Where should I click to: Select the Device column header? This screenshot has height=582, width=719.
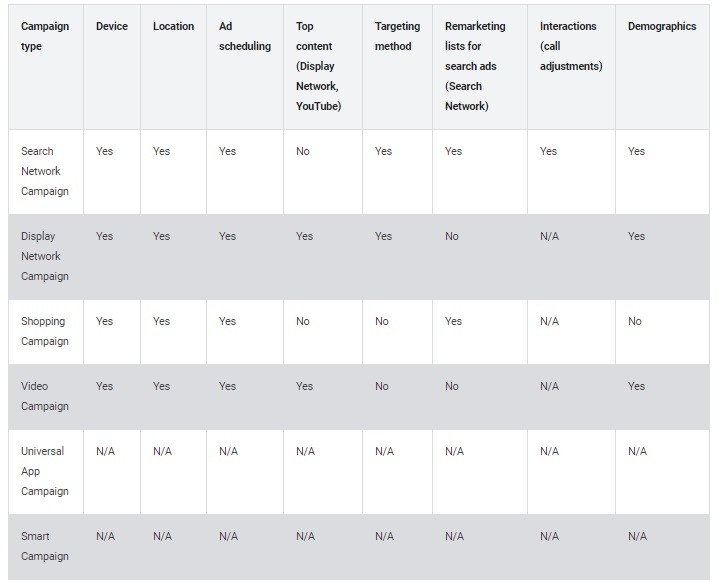[112, 26]
